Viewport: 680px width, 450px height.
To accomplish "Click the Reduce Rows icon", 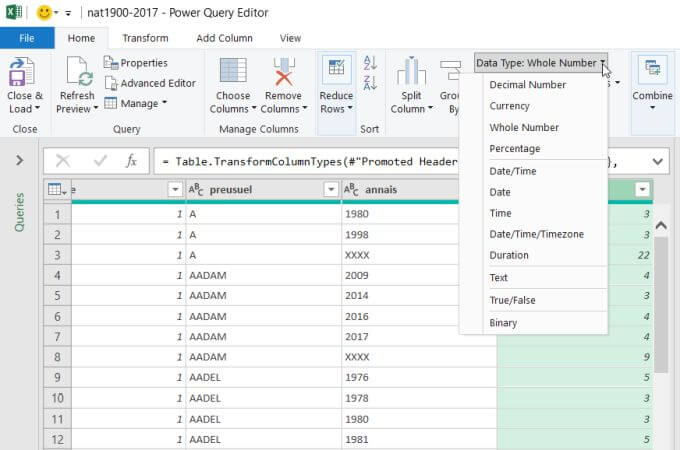I will [x=336, y=69].
